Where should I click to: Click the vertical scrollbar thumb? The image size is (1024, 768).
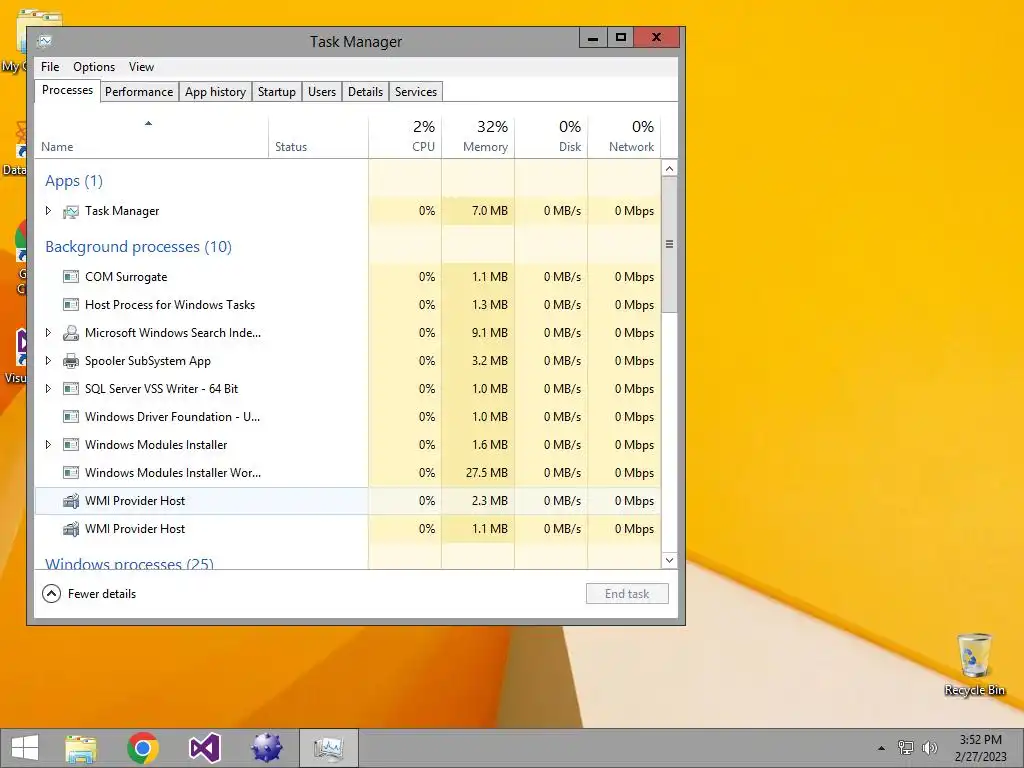point(669,244)
